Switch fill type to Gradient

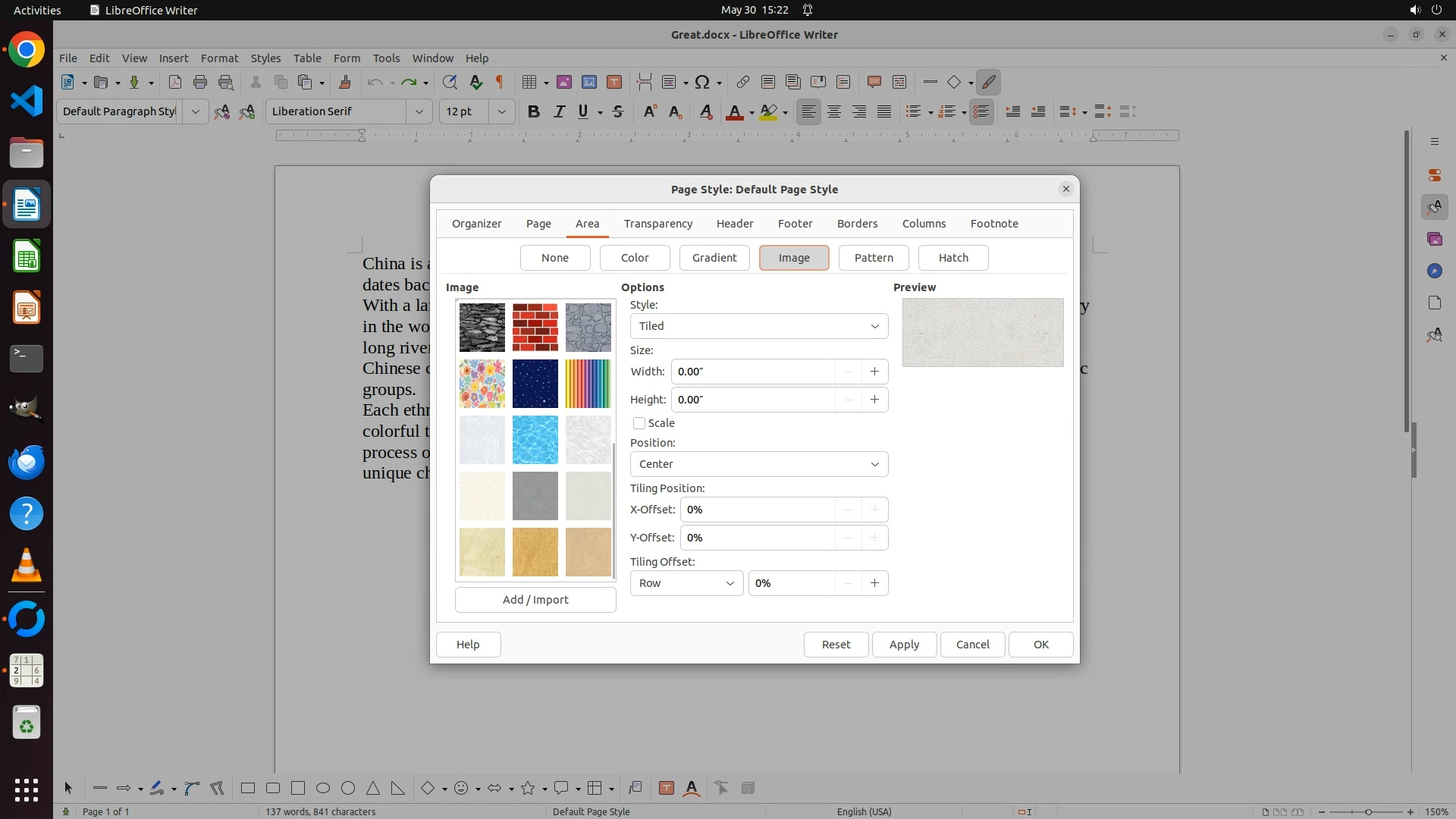[714, 258]
